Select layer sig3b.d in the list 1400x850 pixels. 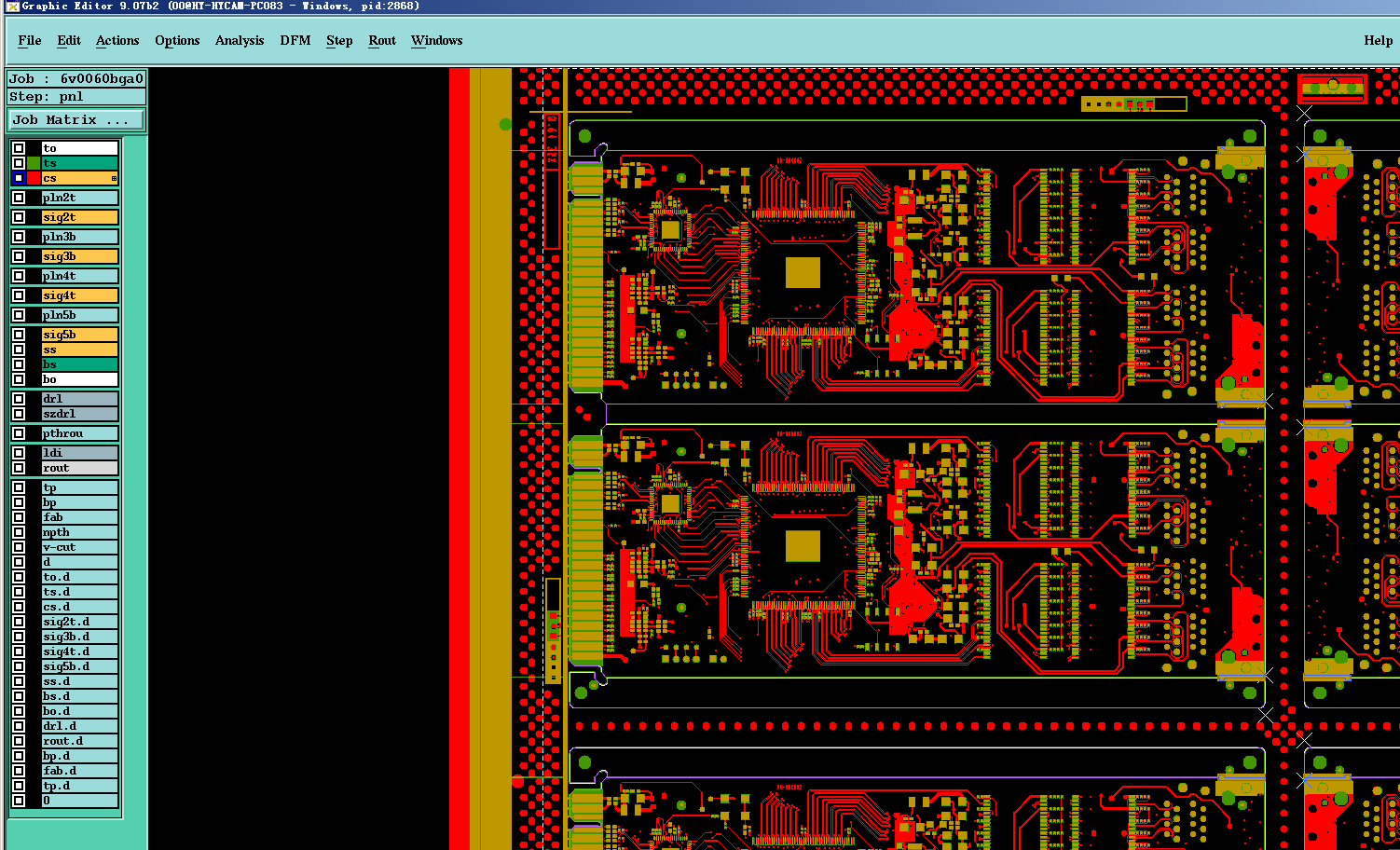click(x=79, y=637)
